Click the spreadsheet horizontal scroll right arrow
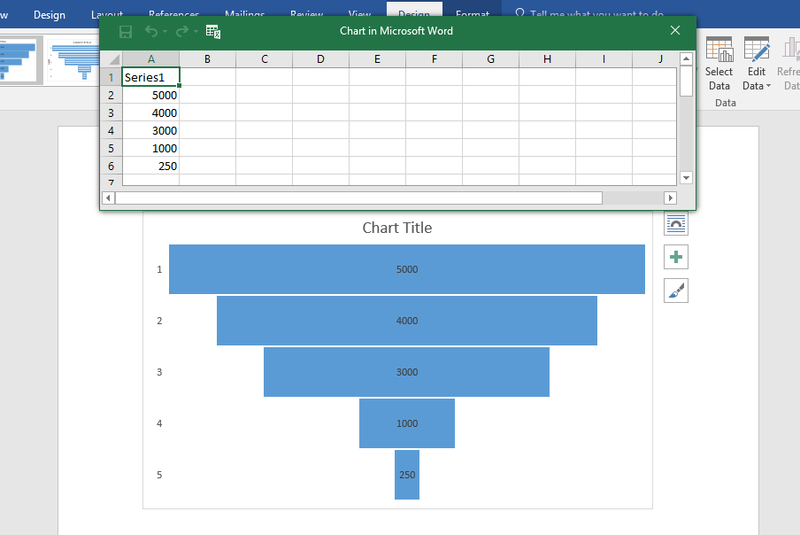 point(670,198)
